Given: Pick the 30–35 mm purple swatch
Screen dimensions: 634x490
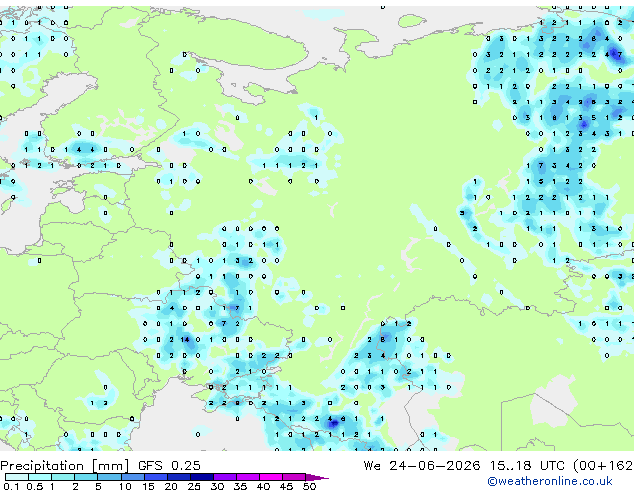Looking at the screenshot, I should pos(224,477).
